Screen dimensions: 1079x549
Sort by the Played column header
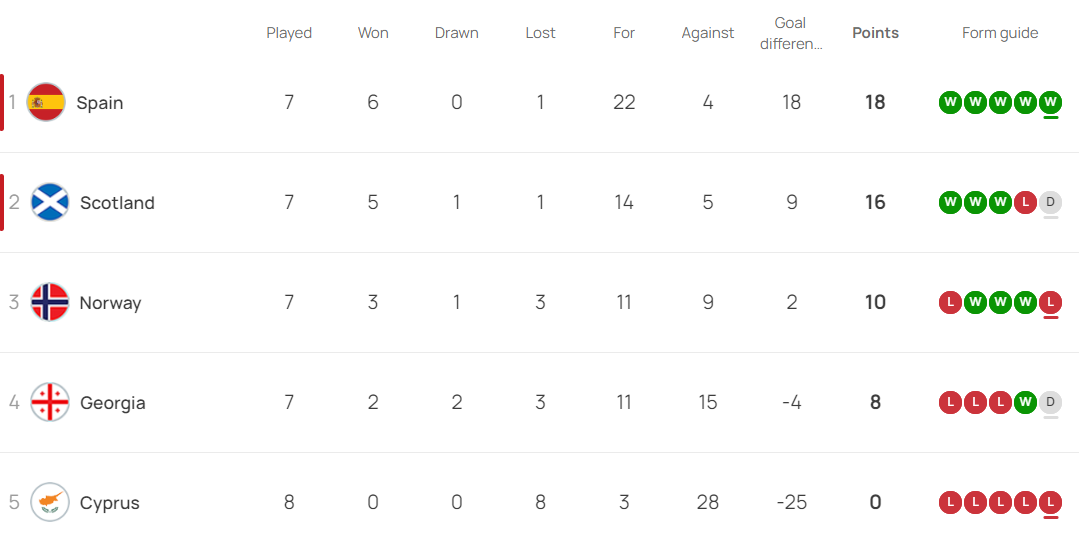click(x=289, y=33)
